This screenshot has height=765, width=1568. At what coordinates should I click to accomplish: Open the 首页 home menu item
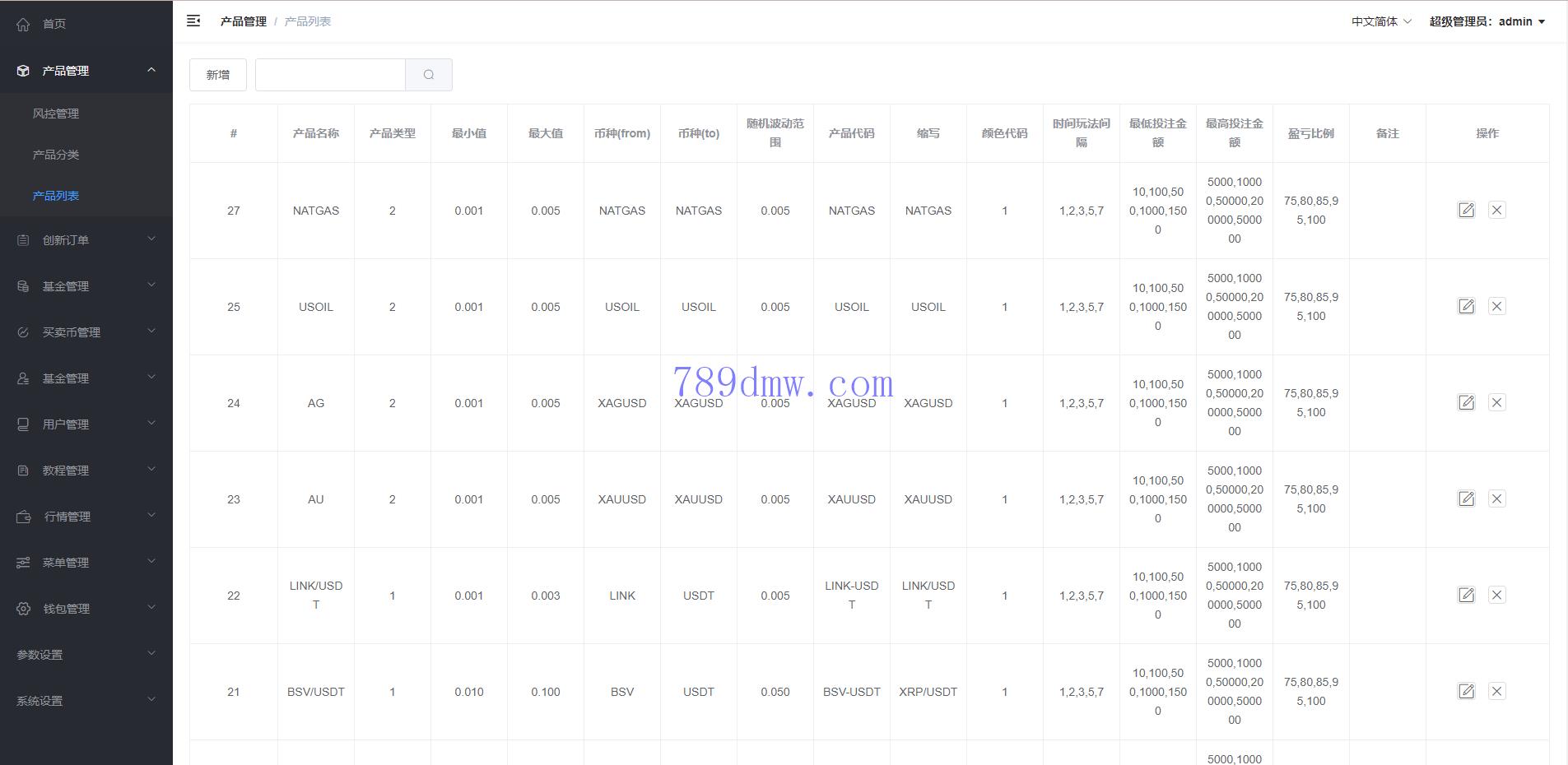[x=54, y=24]
